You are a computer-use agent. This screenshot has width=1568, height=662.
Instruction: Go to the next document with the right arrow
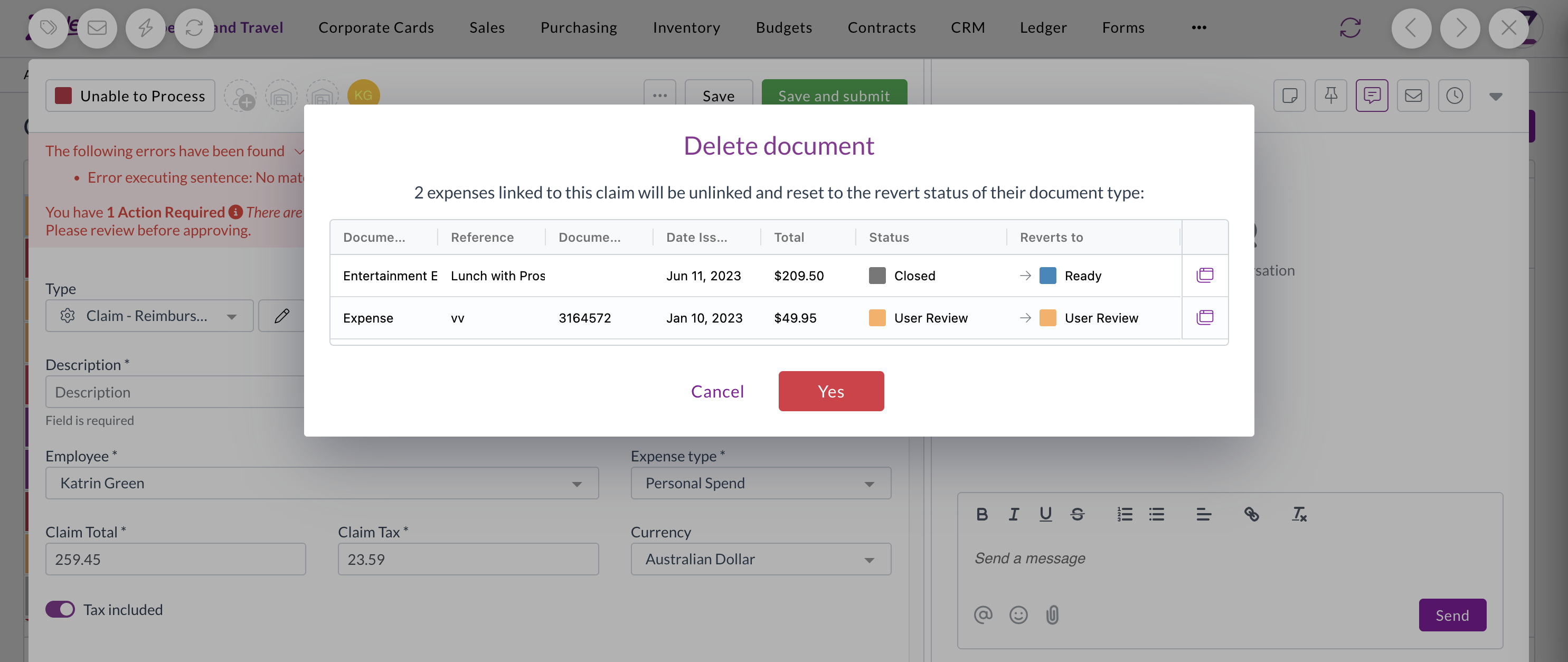tap(1460, 28)
